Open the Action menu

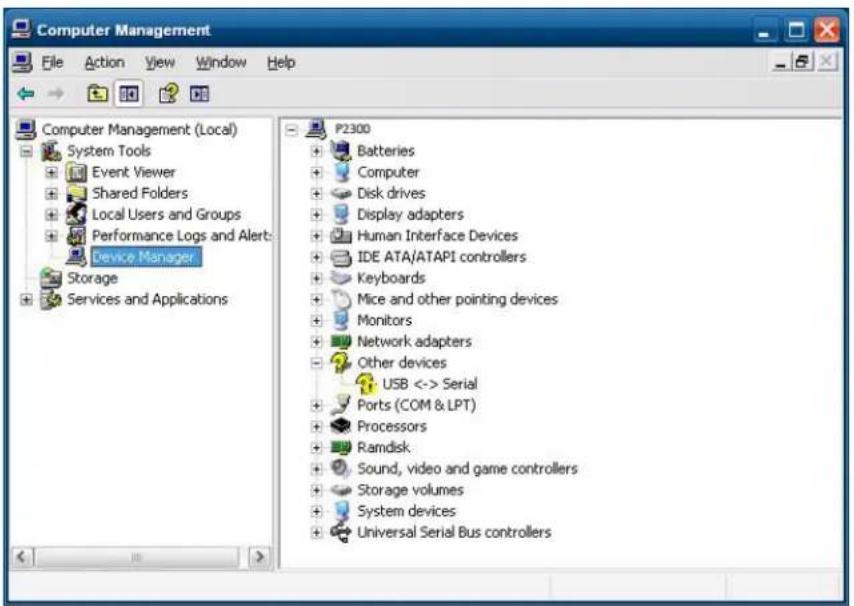(105, 63)
